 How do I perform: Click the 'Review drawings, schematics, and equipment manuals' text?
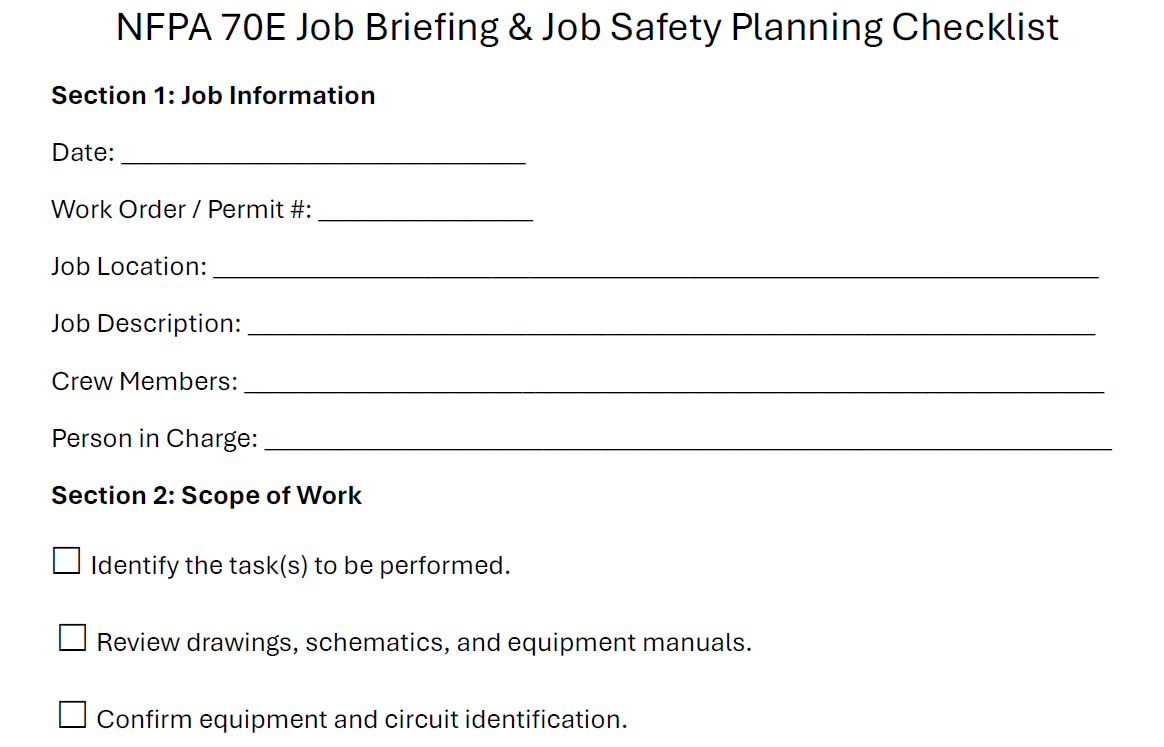pos(423,642)
